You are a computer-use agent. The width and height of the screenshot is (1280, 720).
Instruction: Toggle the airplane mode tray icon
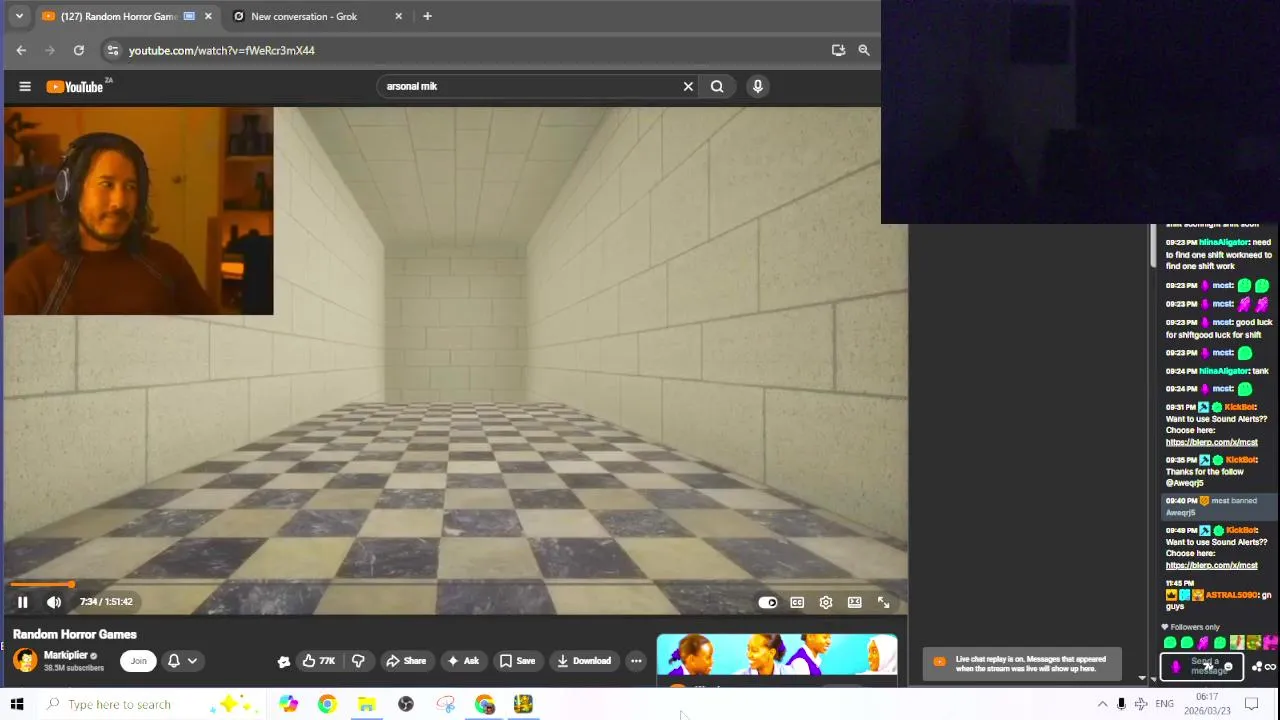[x=1141, y=704]
